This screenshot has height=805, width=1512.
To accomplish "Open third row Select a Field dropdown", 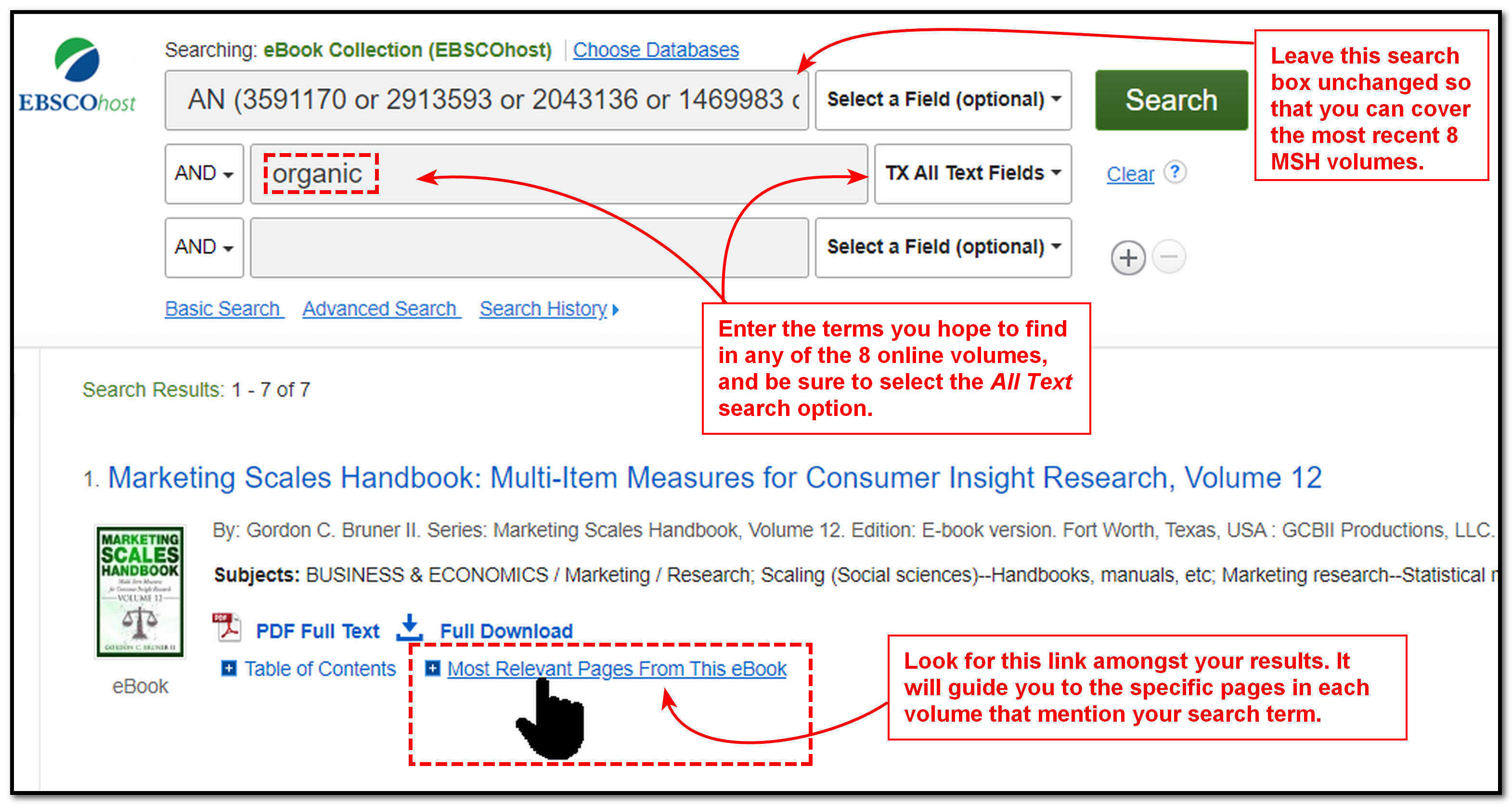I will click(943, 247).
